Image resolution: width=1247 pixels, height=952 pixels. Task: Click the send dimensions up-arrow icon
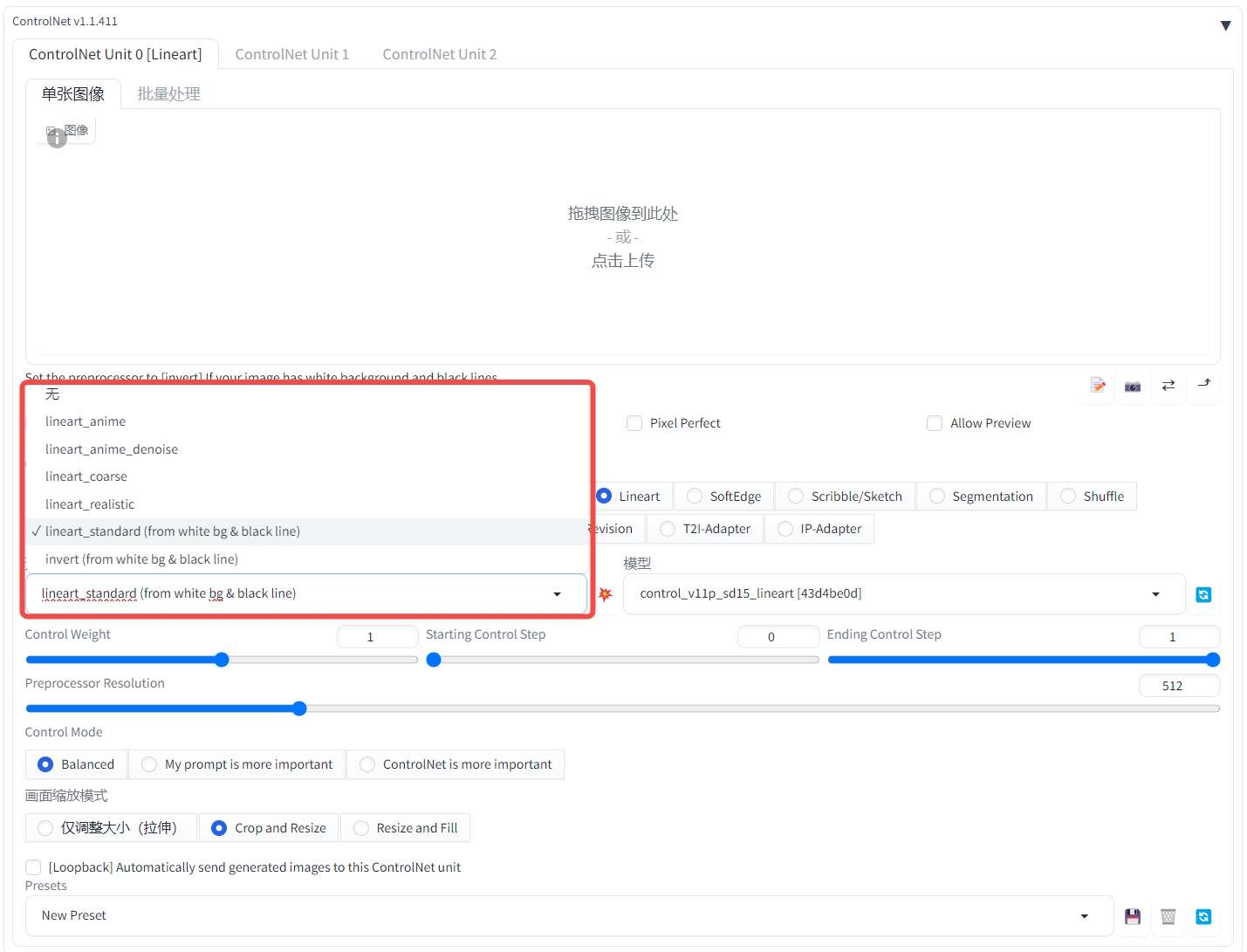(1203, 385)
